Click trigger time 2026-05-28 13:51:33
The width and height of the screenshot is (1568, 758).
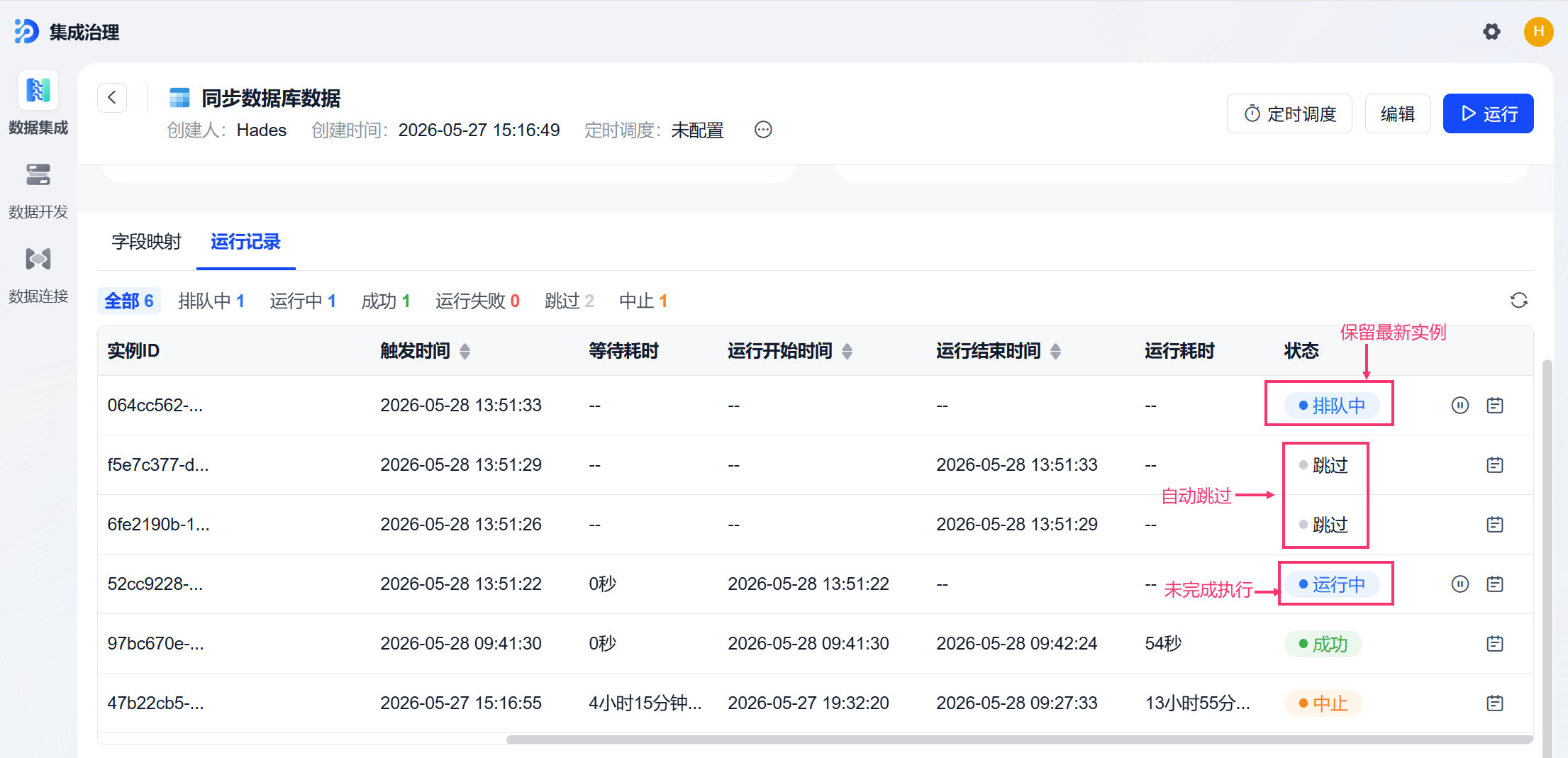coord(461,406)
